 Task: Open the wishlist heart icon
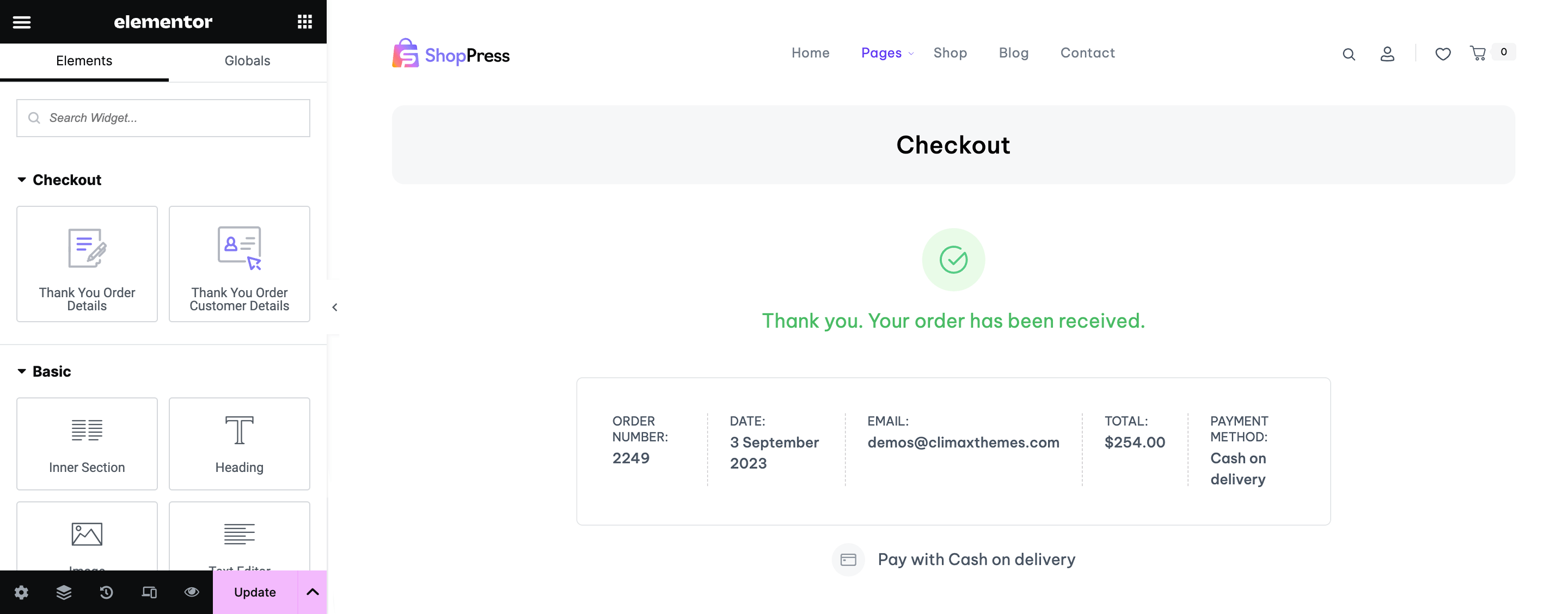pos(1443,54)
